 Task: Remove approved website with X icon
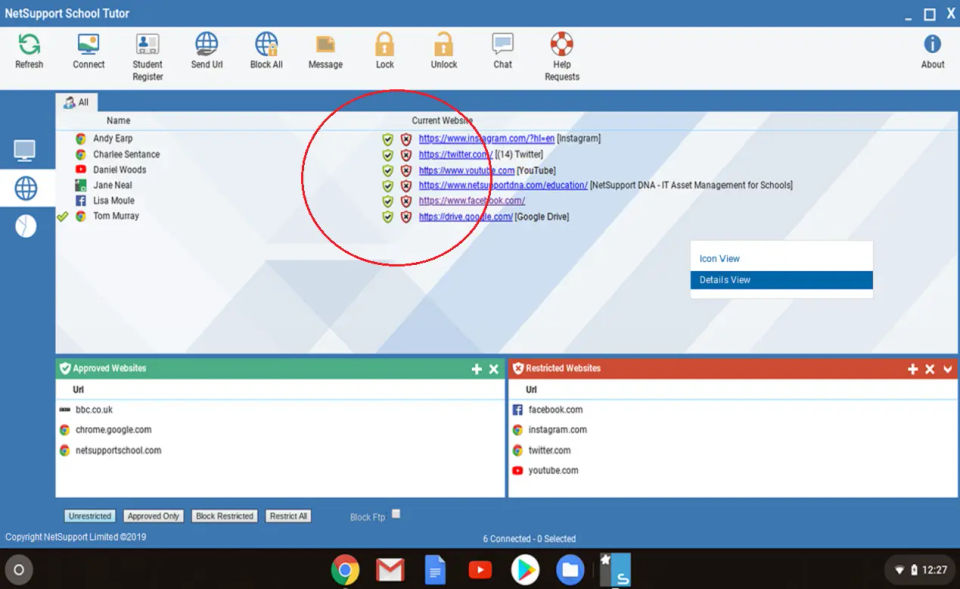coord(493,369)
